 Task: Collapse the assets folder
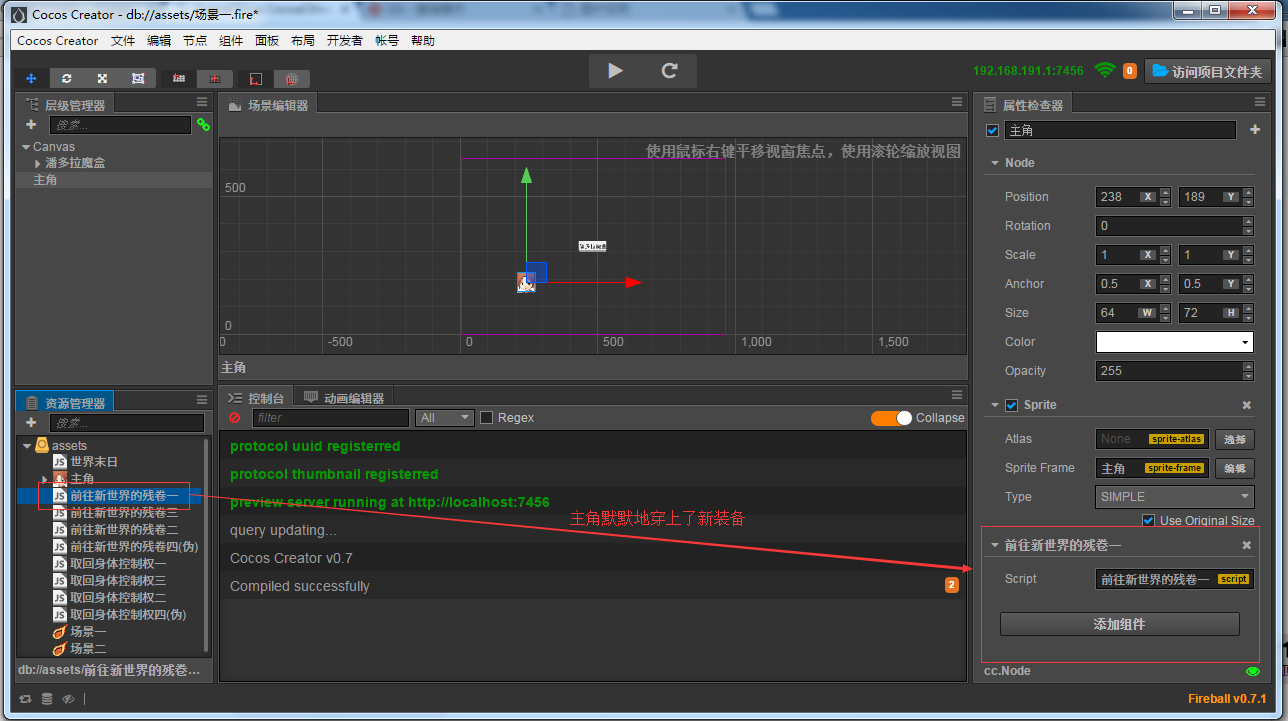point(27,446)
